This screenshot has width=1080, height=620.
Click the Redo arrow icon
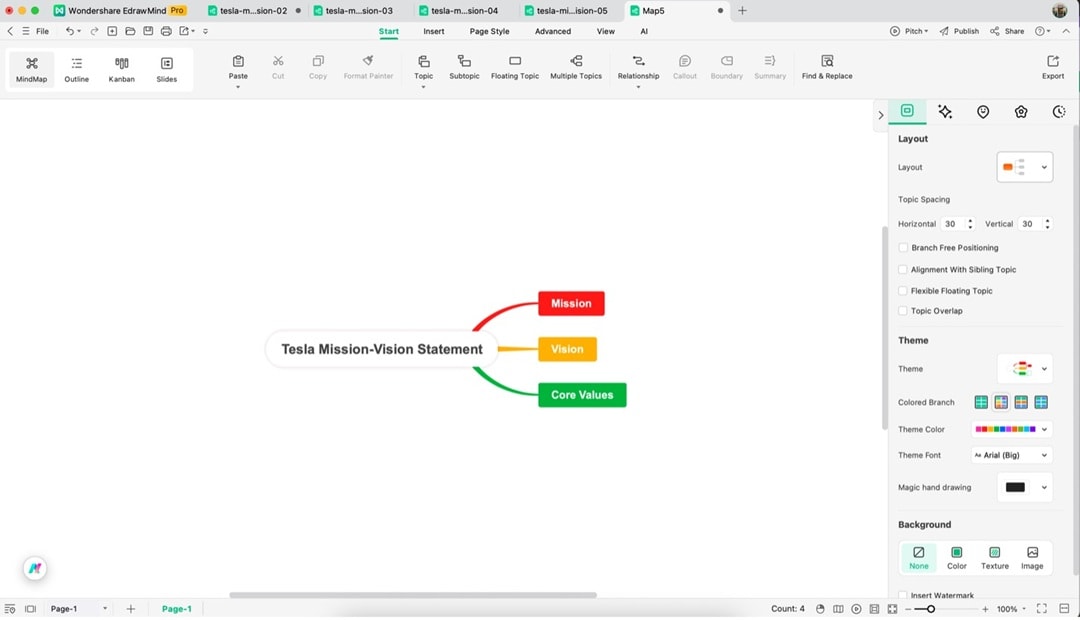[x=94, y=31]
